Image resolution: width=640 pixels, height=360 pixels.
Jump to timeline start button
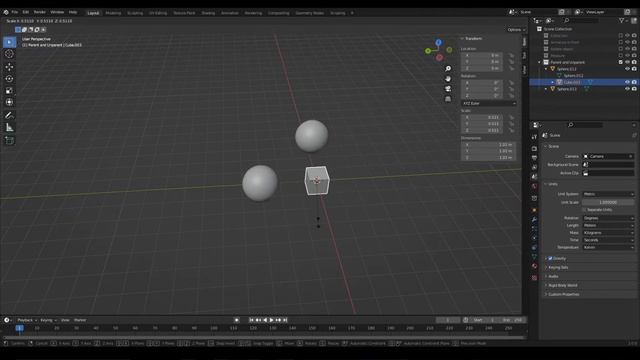251,320
